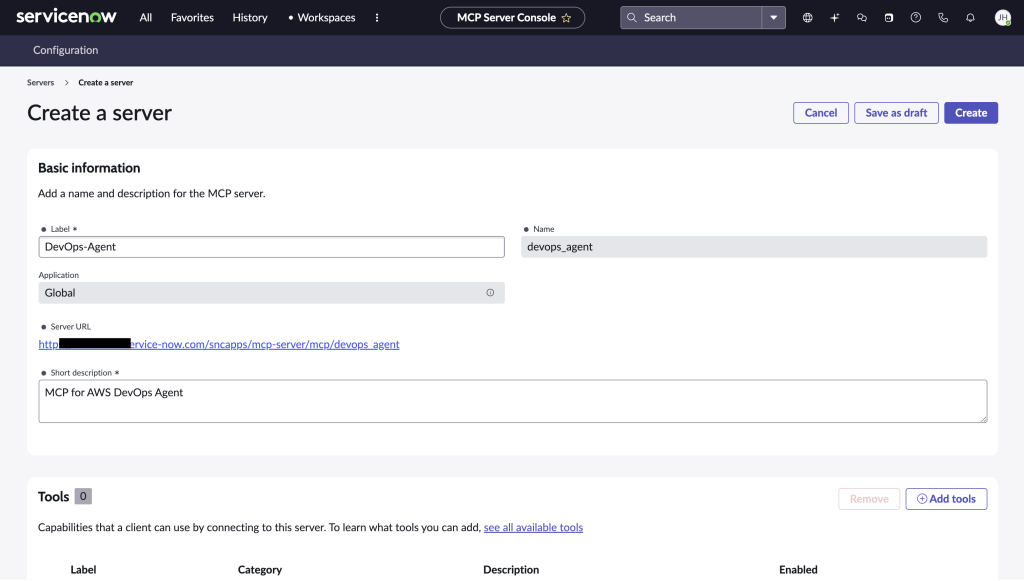Screen dimensions: 1024x581
Task: Click the info icon in Application field
Action: (490, 293)
